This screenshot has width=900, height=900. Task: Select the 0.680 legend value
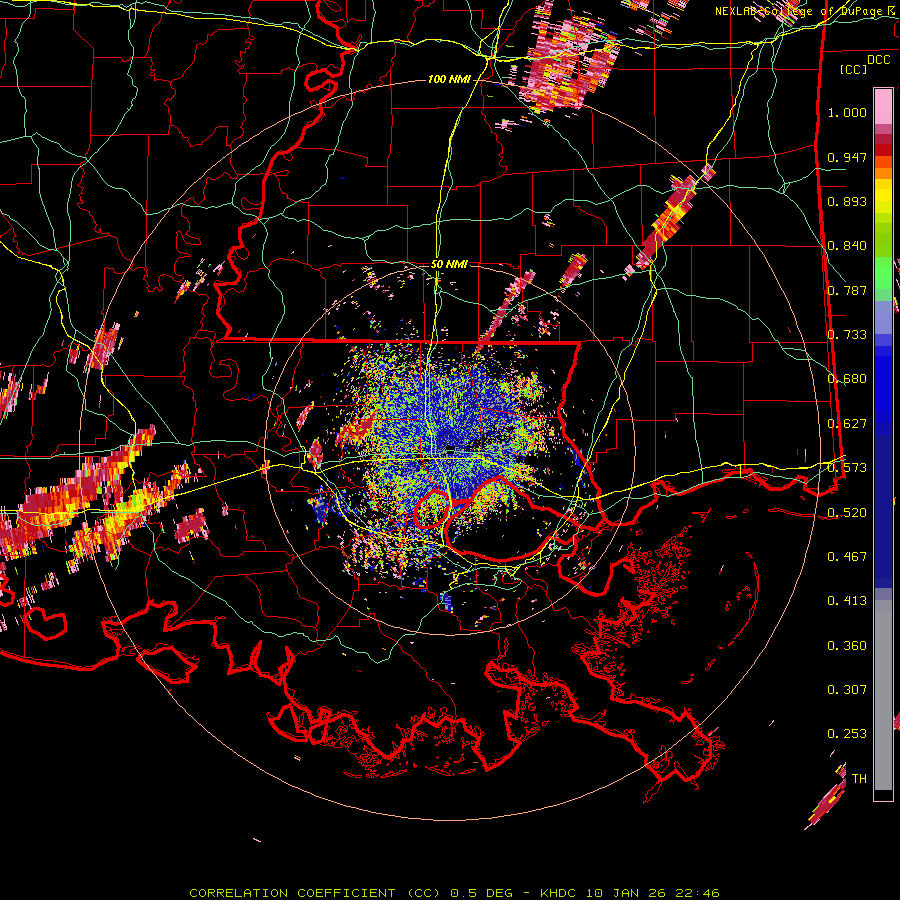pos(847,379)
